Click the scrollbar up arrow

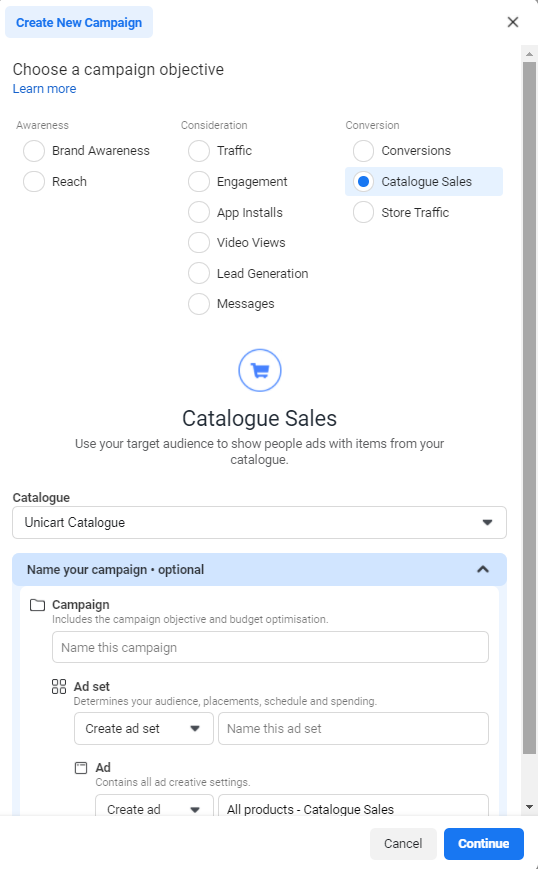pyautogui.click(x=529, y=54)
